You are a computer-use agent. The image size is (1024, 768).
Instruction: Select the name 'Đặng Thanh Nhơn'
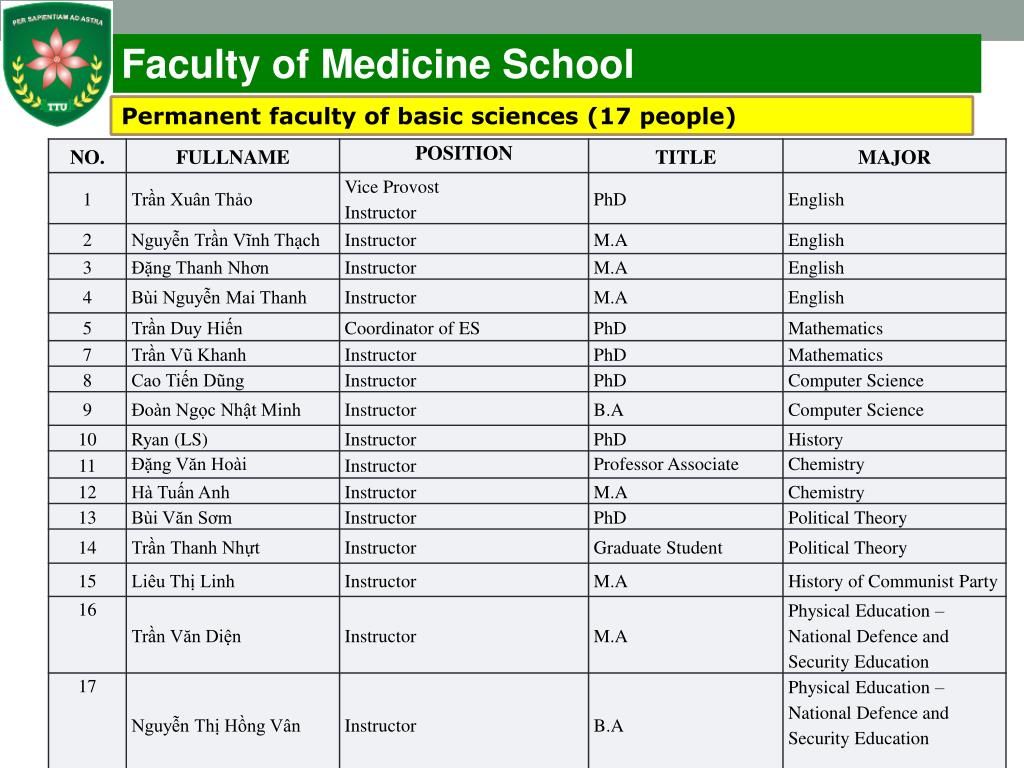click(200, 268)
